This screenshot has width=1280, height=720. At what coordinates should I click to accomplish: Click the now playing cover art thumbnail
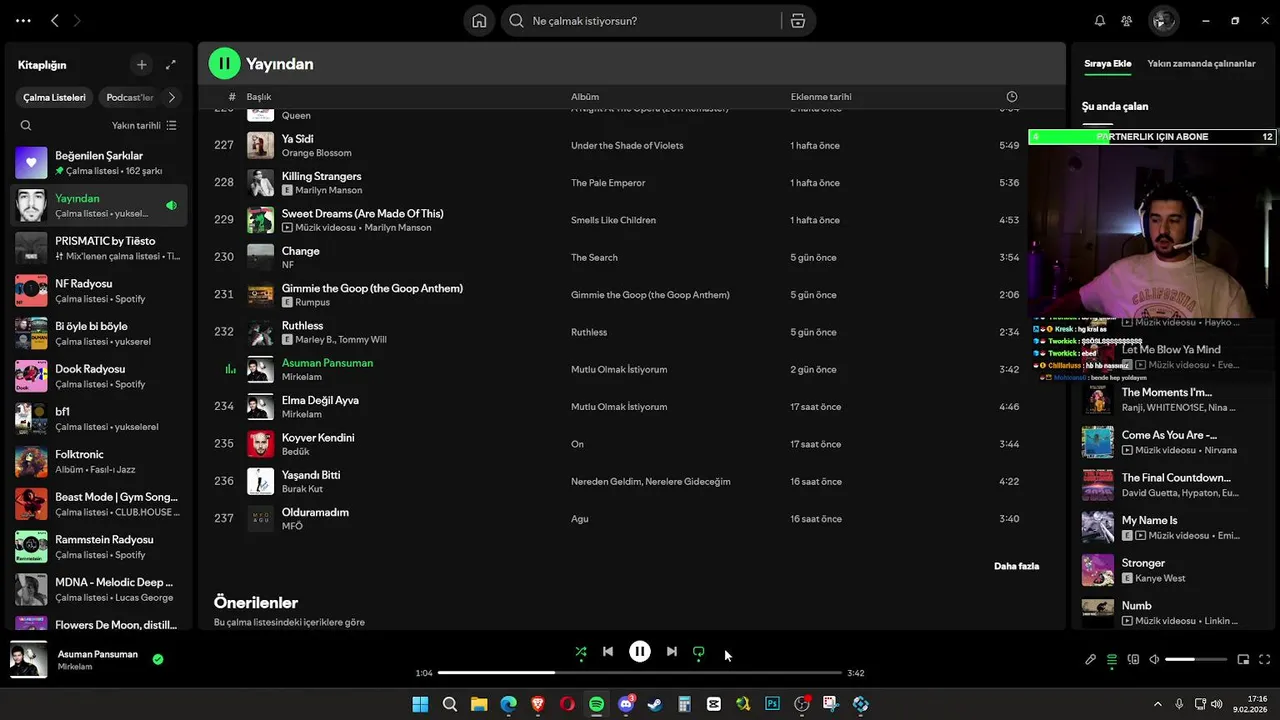coord(28,660)
